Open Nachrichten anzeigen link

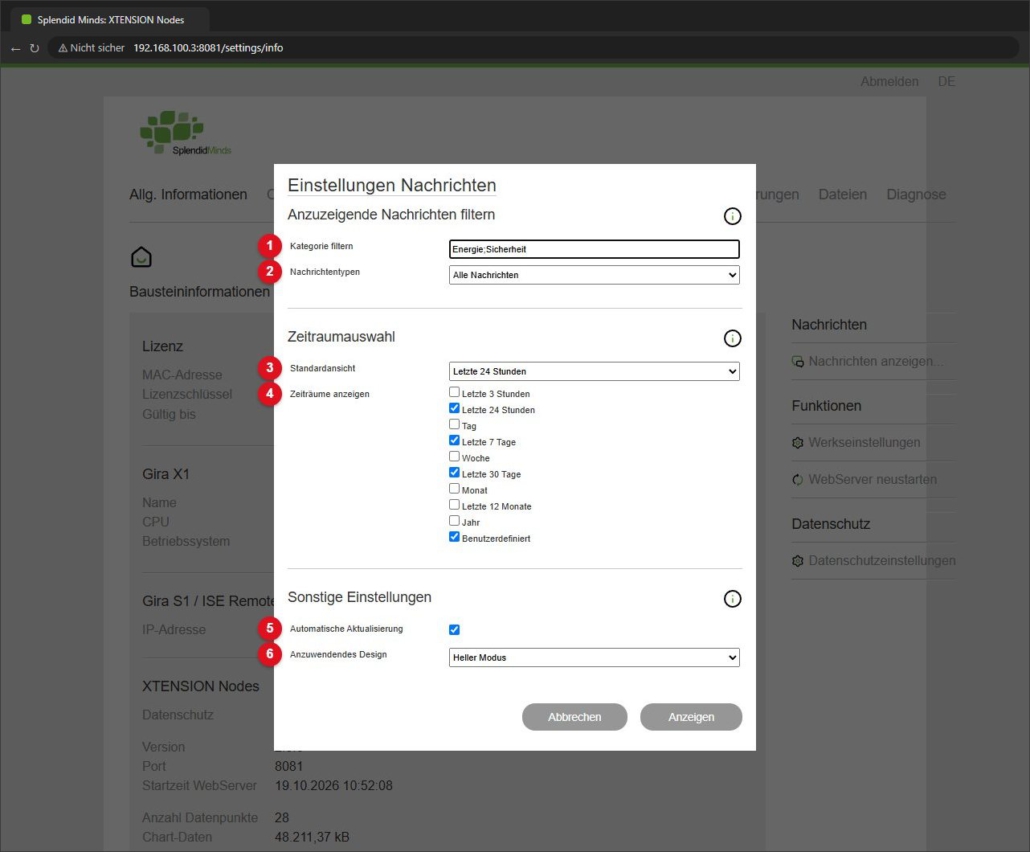click(x=876, y=361)
